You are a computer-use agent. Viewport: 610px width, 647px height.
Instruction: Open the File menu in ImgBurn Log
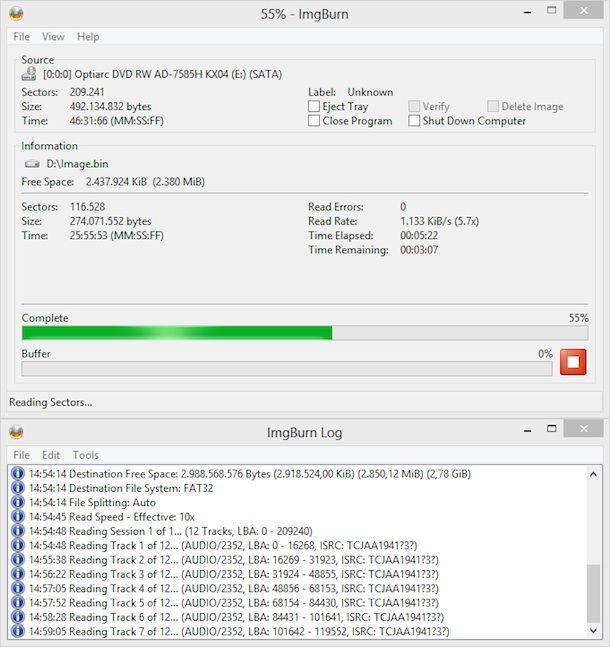(x=21, y=455)
